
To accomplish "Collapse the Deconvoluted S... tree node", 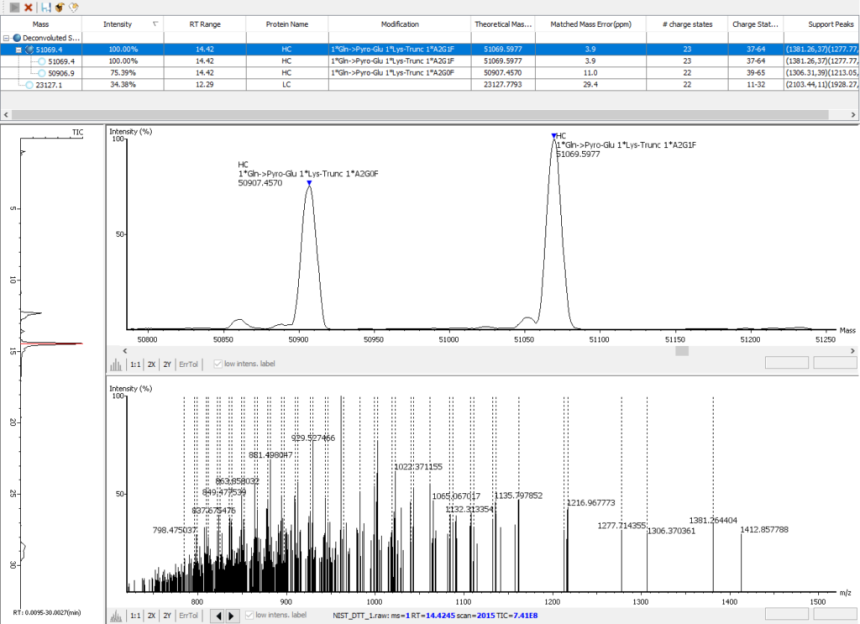I will pos(6,38).
